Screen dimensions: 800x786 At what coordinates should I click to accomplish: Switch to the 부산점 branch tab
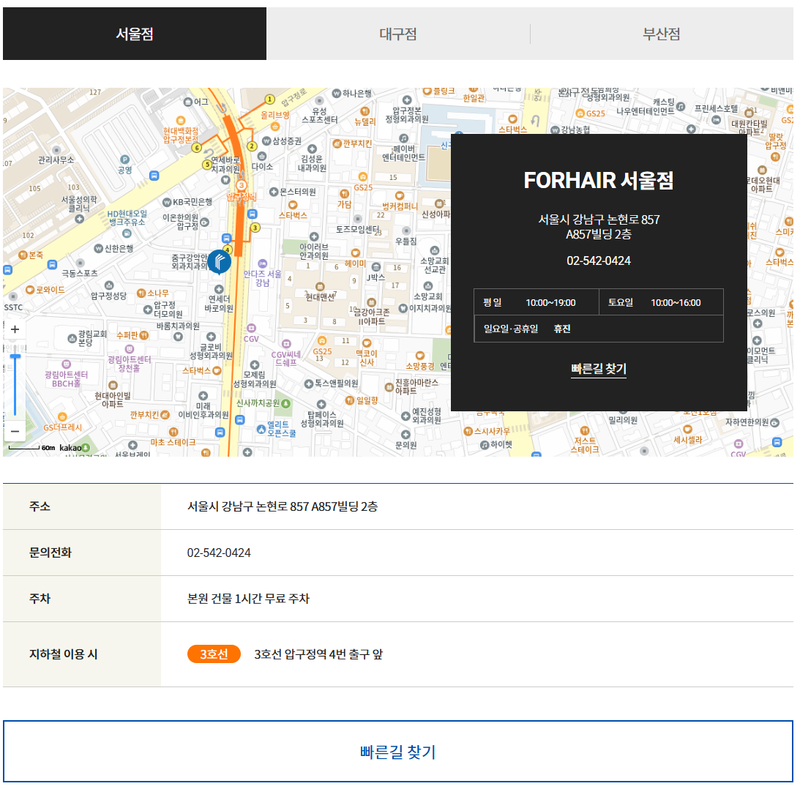click(x=662, y=34)
